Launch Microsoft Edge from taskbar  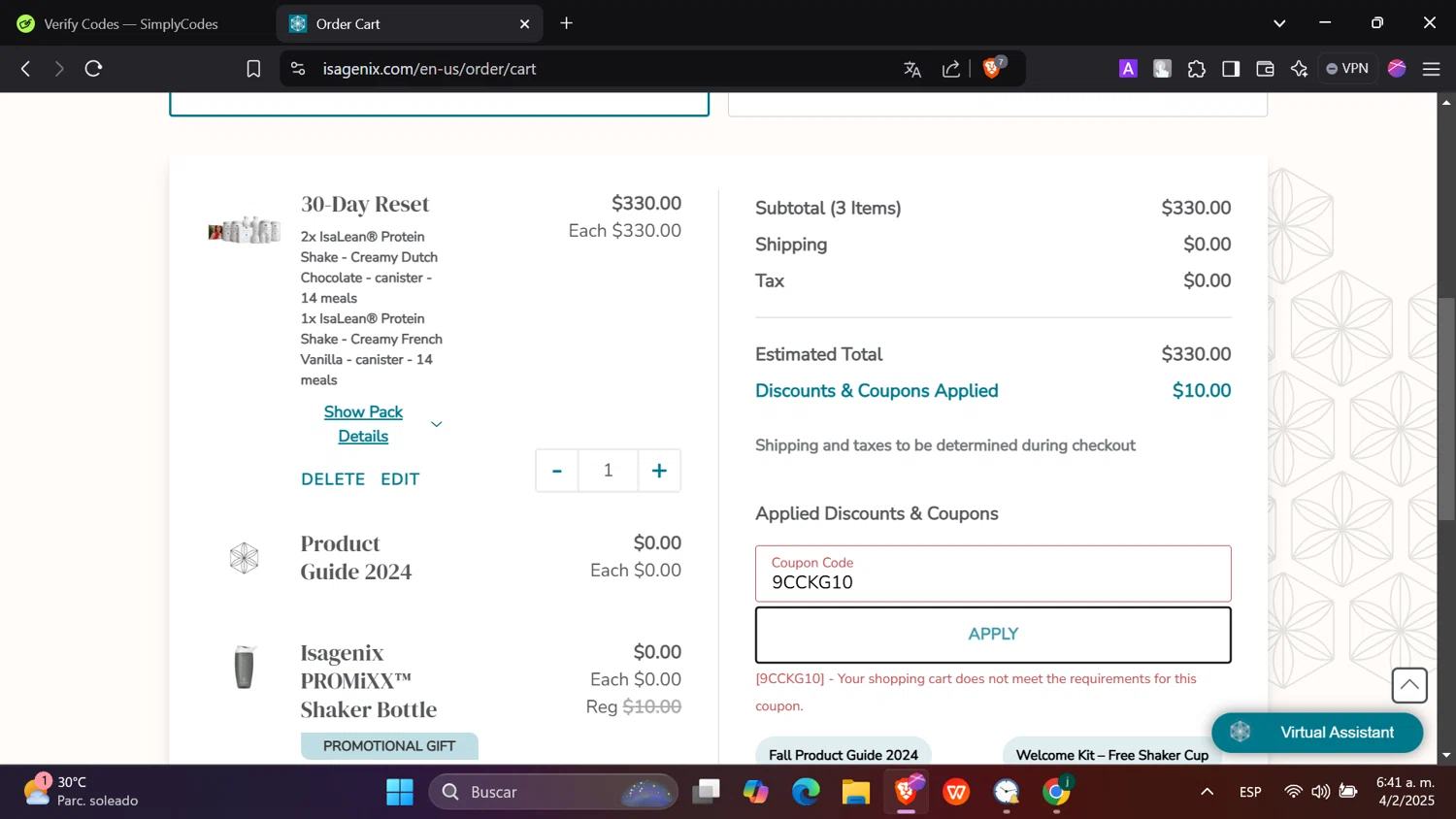(x=806, y=793)
